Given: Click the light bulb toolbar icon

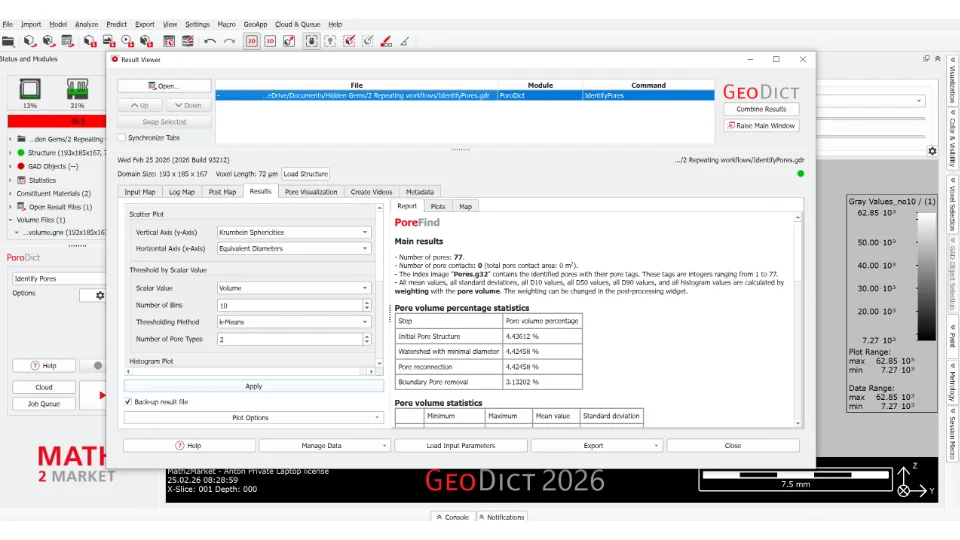Looking at the screenshot, I should tap(330, 42).
